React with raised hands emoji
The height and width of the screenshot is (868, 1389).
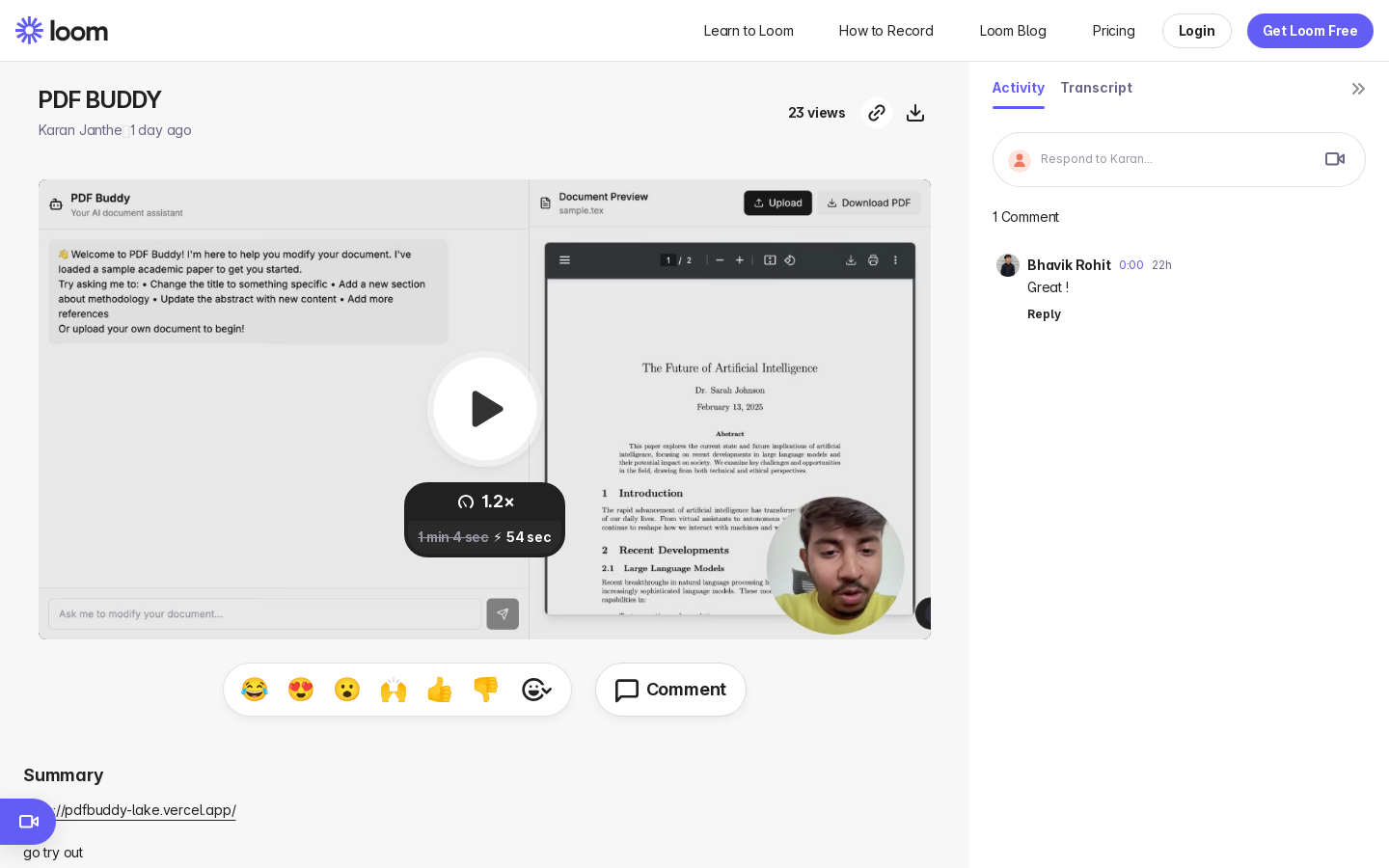click(394, 690)
